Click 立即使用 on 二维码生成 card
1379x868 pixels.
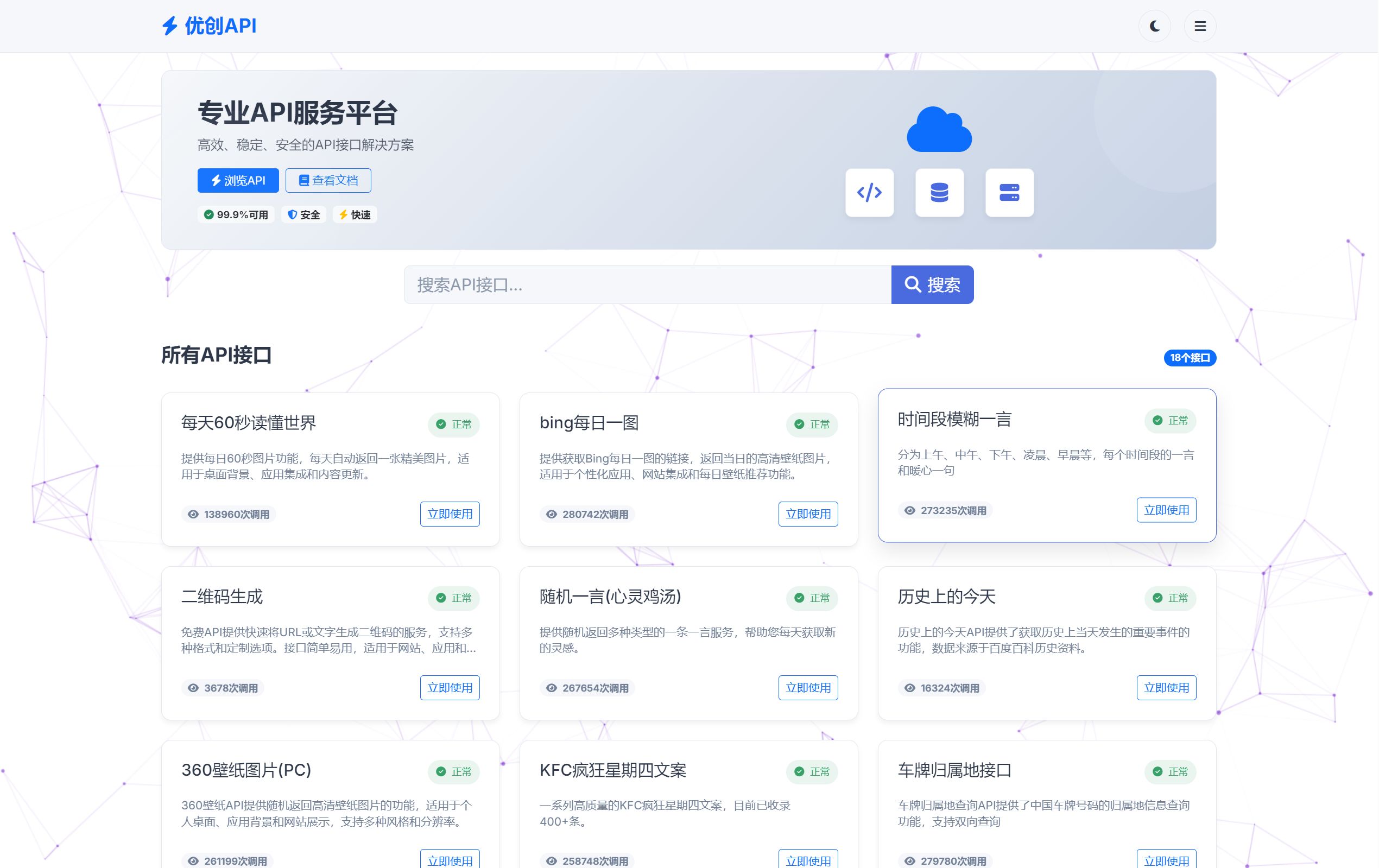coord(450,688)
